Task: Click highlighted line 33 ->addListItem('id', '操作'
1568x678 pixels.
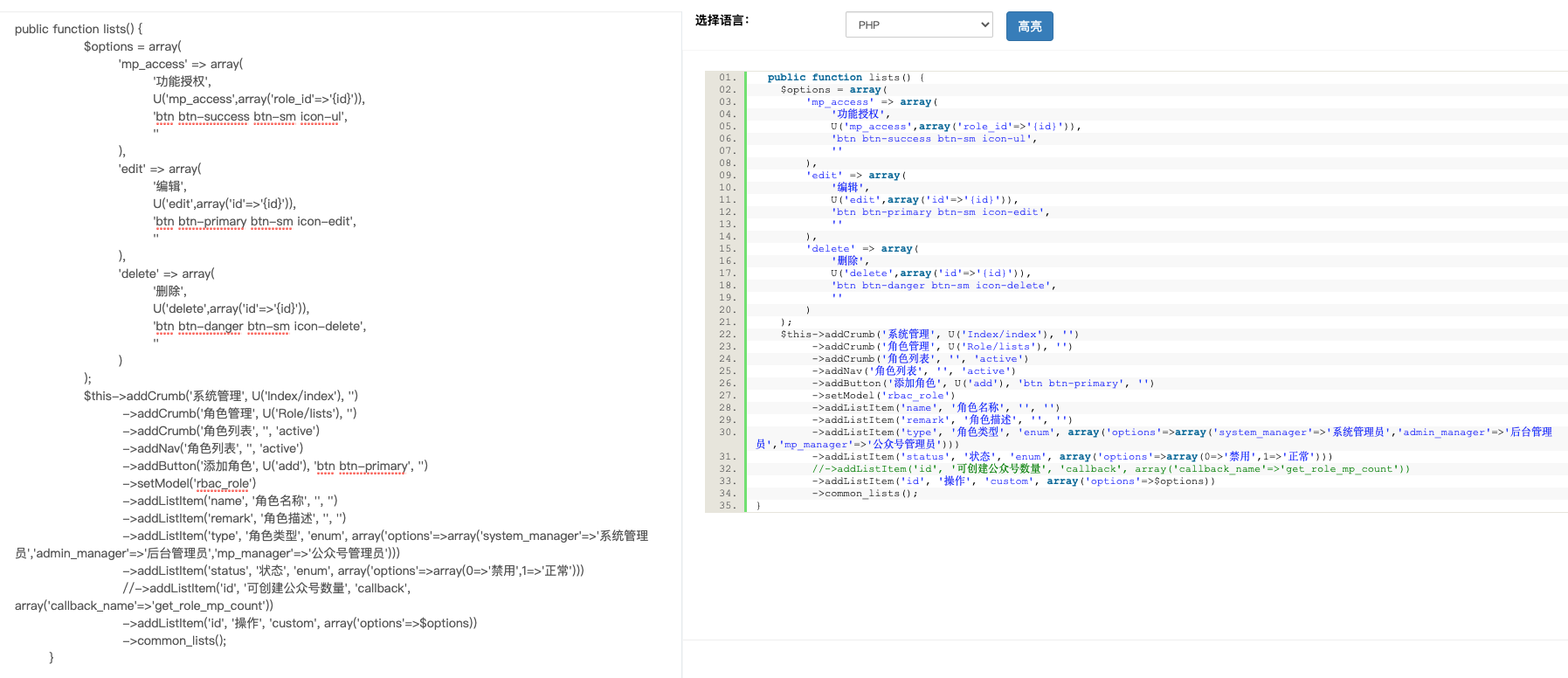Action: point(1013,481)
